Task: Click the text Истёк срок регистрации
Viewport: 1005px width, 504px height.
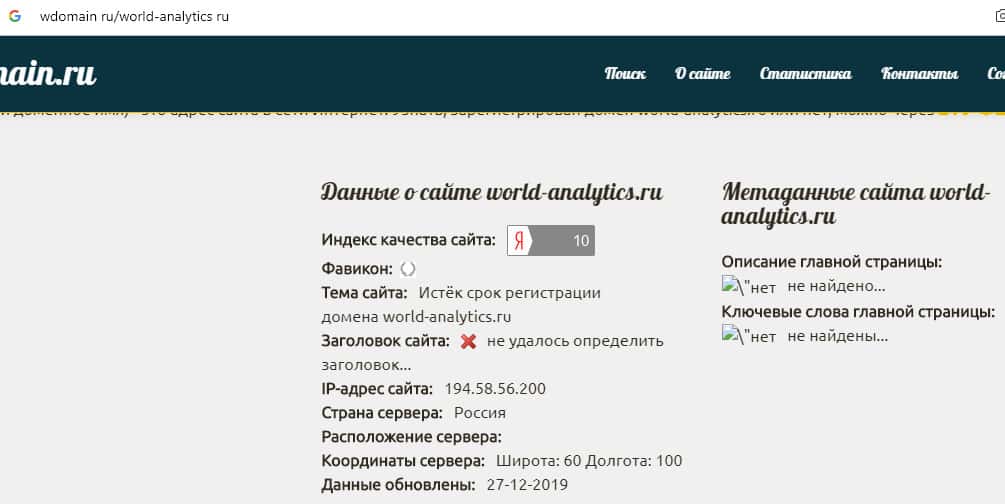Action: coord(510,293)
